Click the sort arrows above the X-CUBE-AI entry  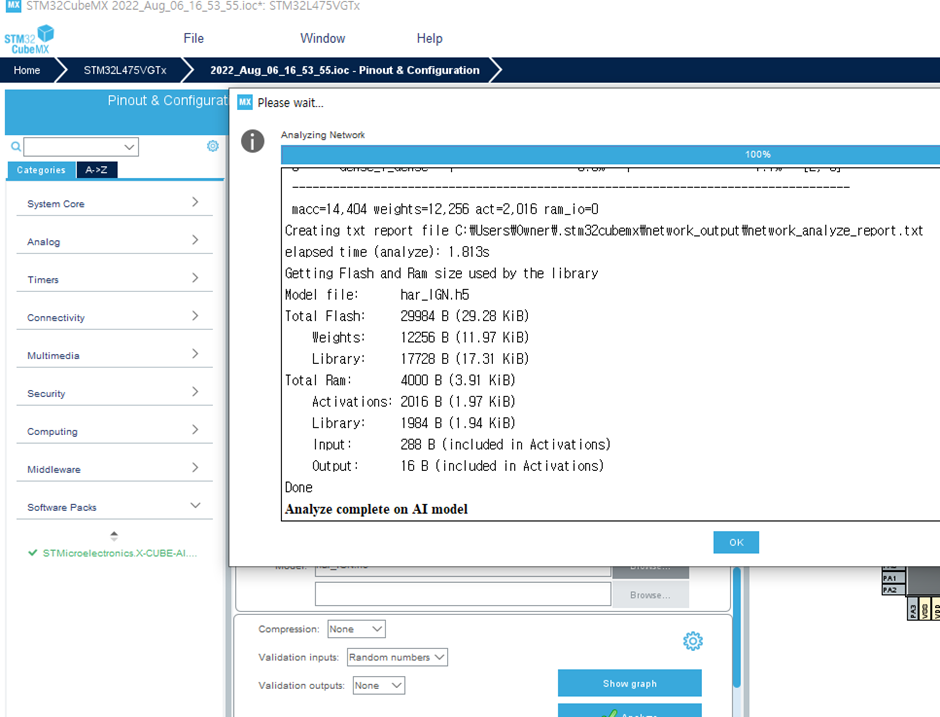coord(113,536)
